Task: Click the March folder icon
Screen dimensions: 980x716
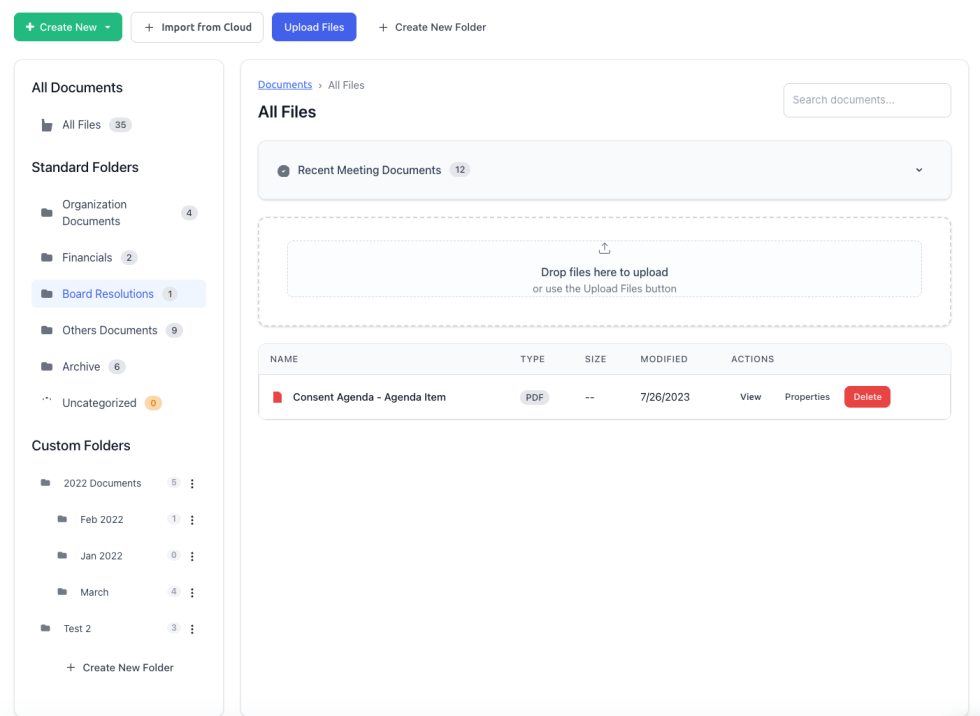Action: pyautogui.click(x=62, y=591)
